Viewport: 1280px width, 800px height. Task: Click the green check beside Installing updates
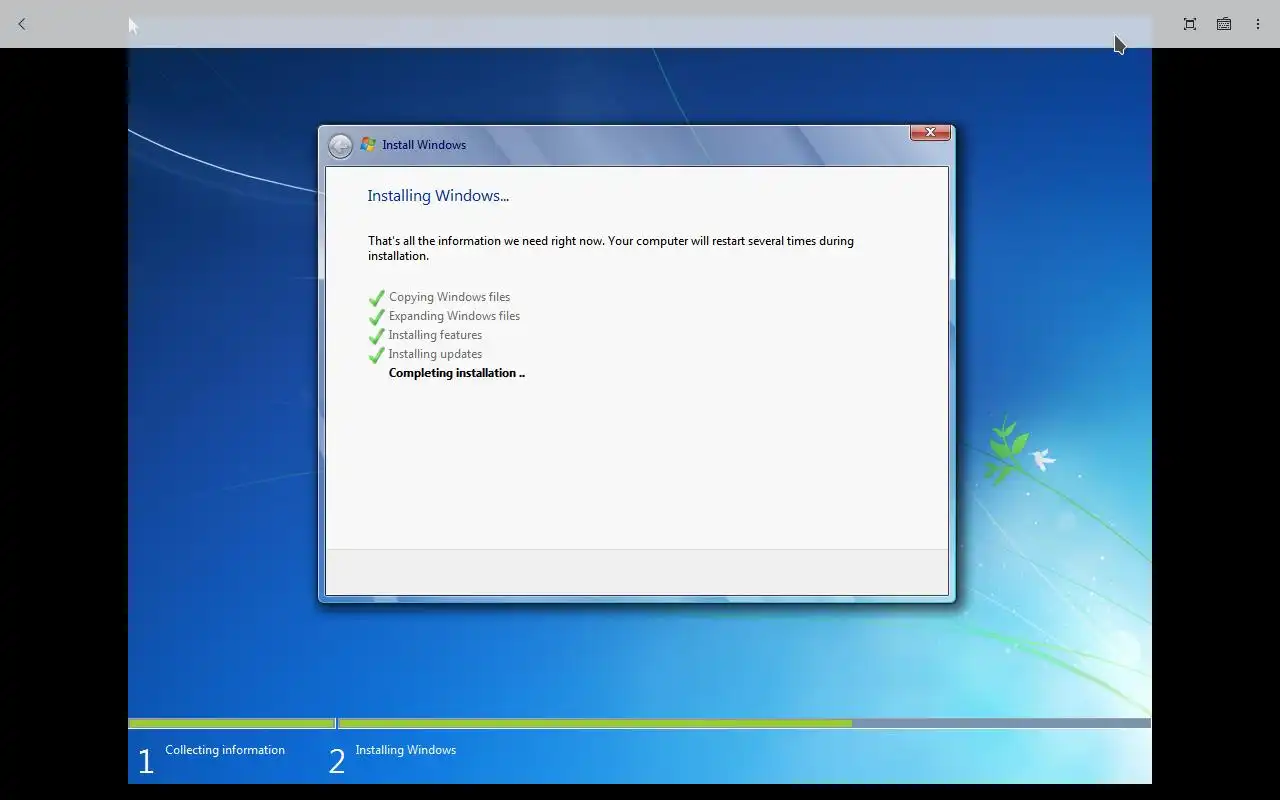click(377, 355)
